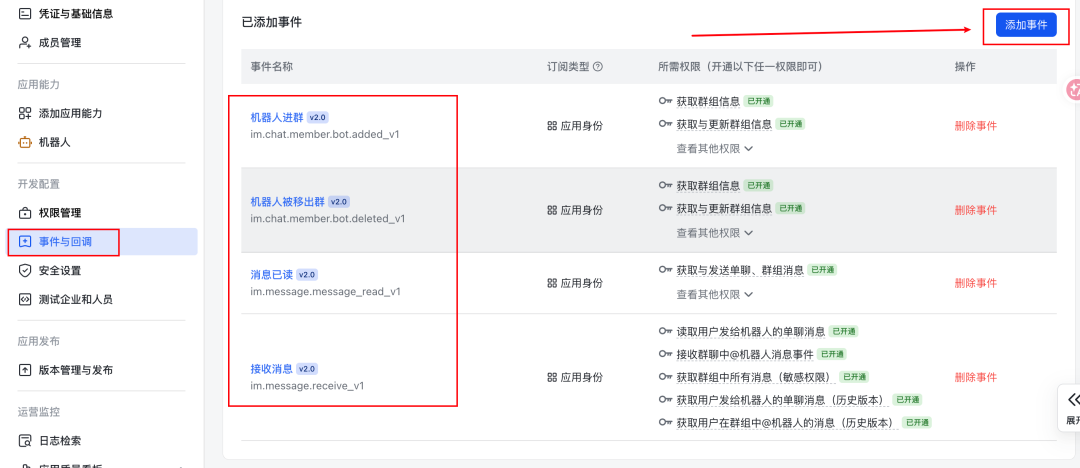1080x468 pixels.
Task: Expand 查看其他权限 under 机器人被移出群
Action: point(714,233)
